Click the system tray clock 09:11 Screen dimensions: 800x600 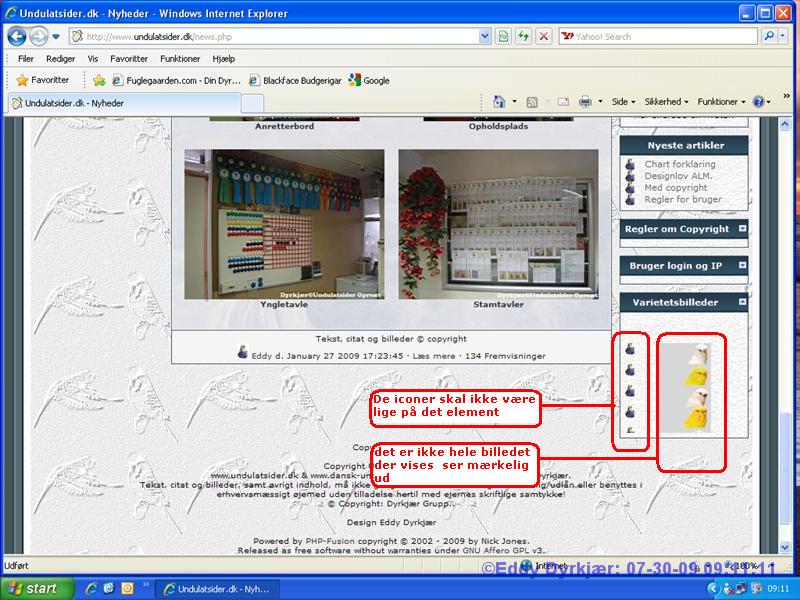pyautogui.click(x=778, y=589)
